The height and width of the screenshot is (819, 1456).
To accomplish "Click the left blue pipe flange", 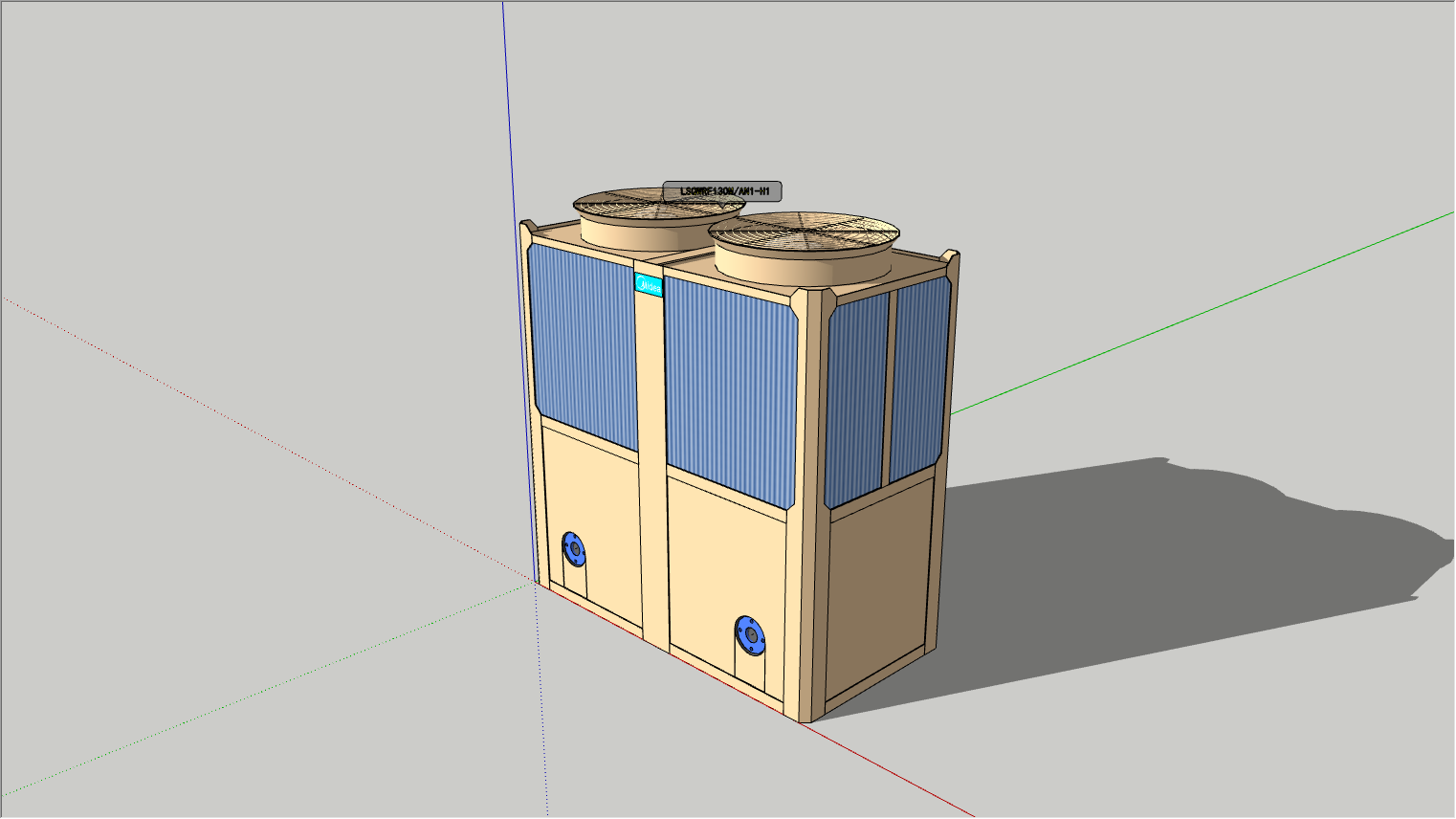I will (x=574, y=548).
